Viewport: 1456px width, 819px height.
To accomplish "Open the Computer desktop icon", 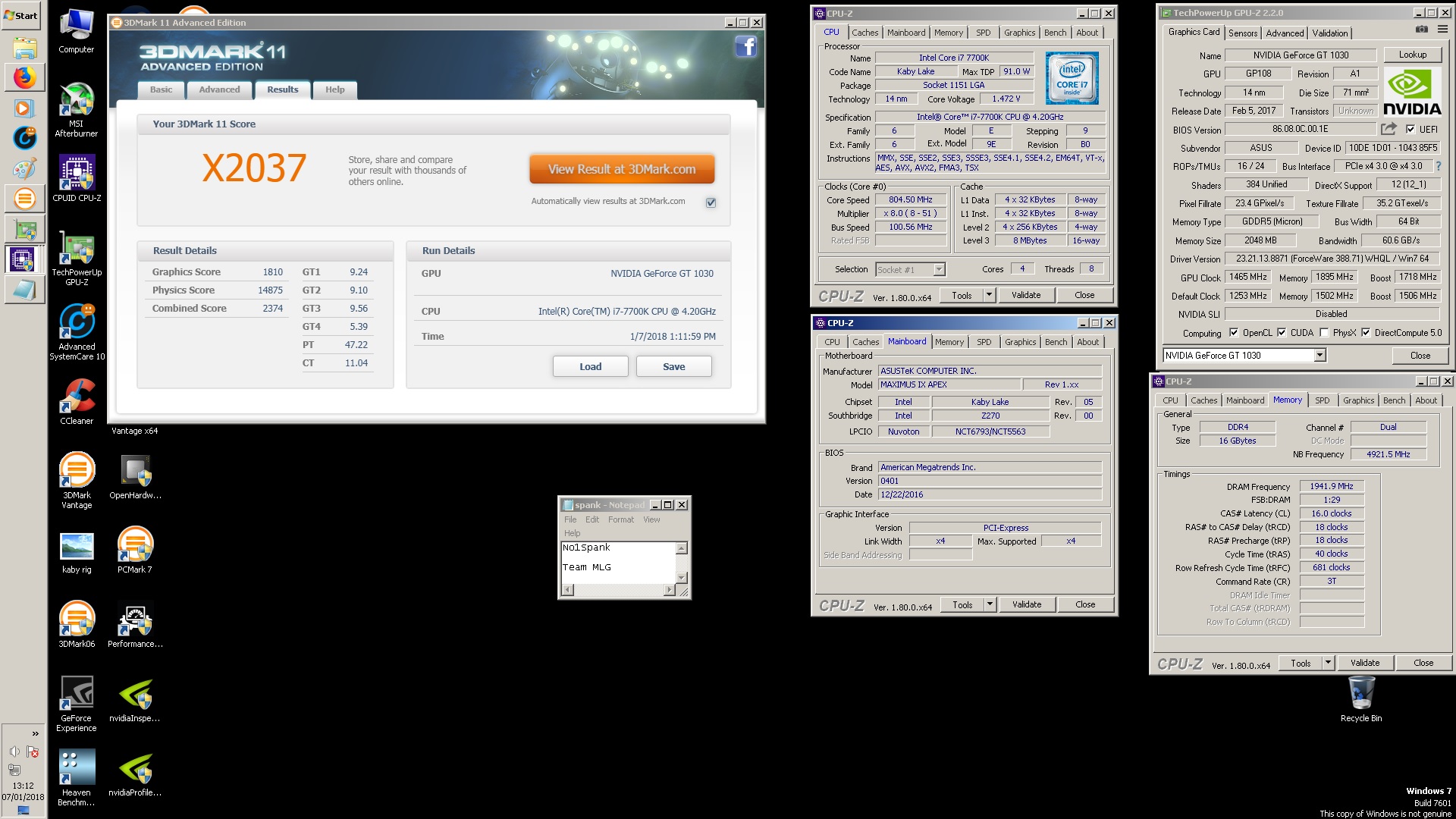I will click(x=77, y=32).
